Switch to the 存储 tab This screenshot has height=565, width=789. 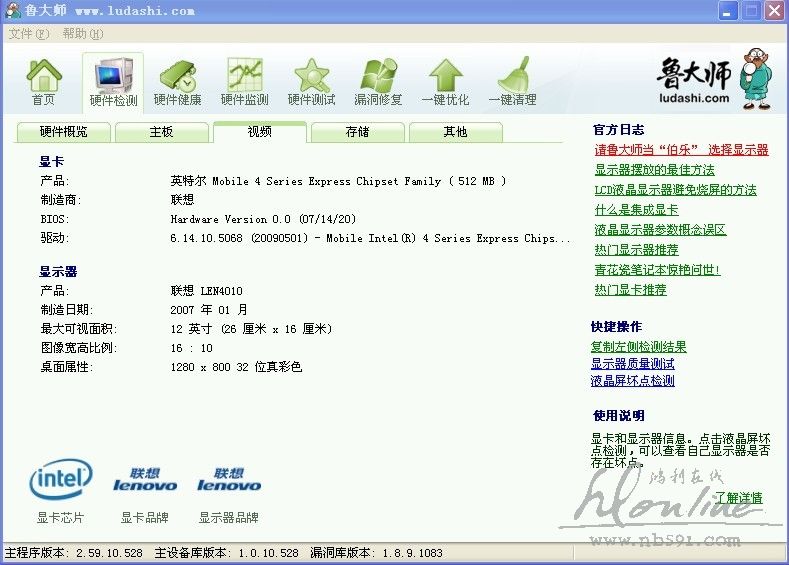(x=357, y=132)
